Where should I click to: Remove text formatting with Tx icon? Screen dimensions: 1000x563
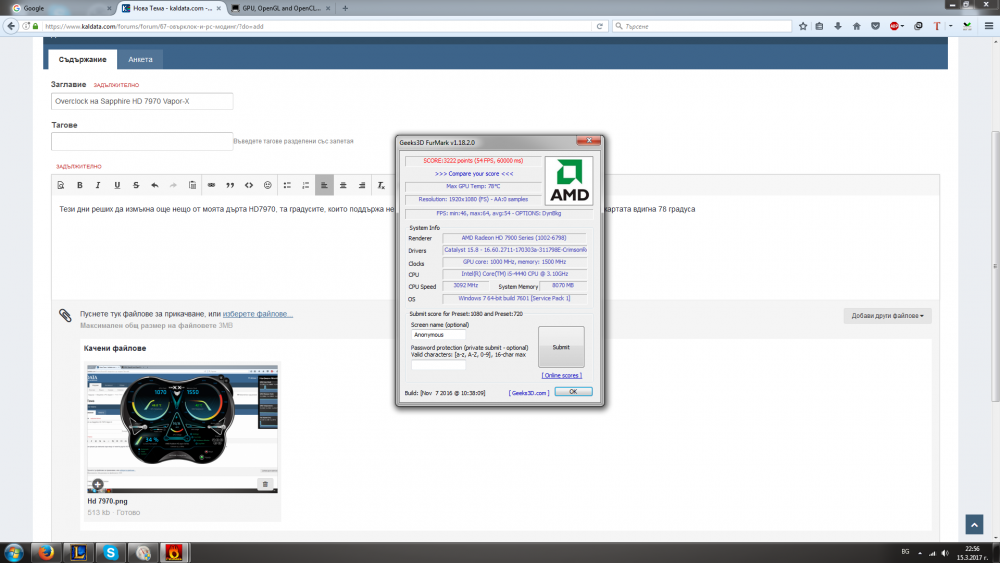(381, 186)
